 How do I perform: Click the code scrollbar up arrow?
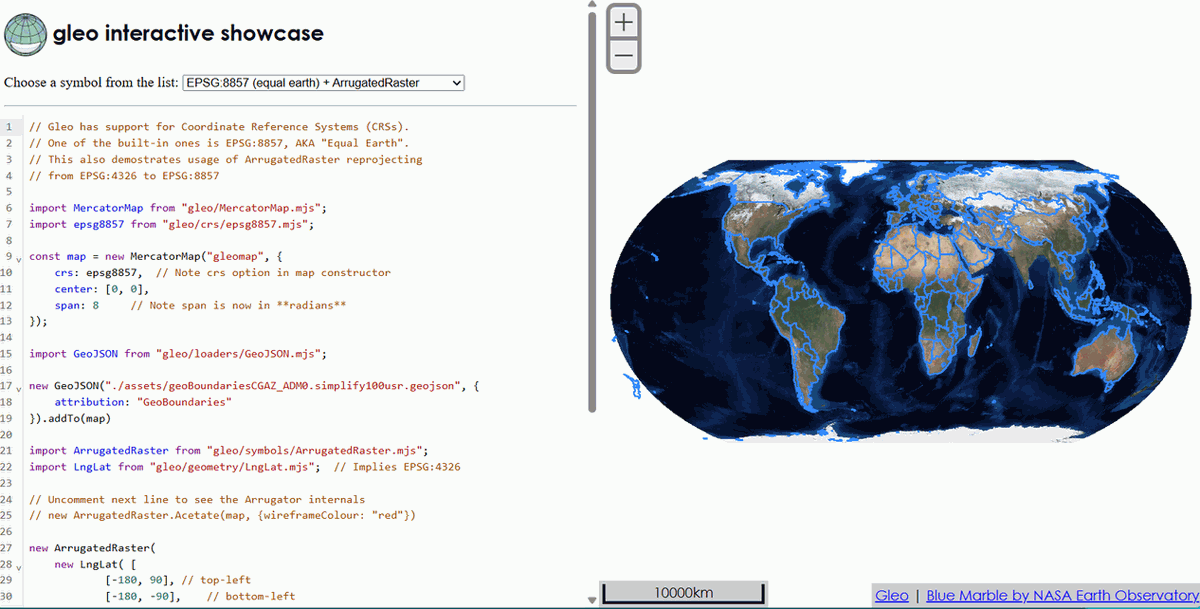pyautogui.click(x=592, y=6)
